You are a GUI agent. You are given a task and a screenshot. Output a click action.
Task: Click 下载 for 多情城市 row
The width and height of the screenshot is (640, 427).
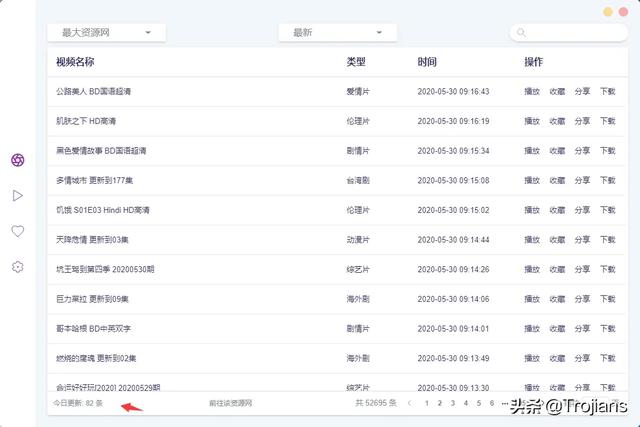(x=608, y=181)
